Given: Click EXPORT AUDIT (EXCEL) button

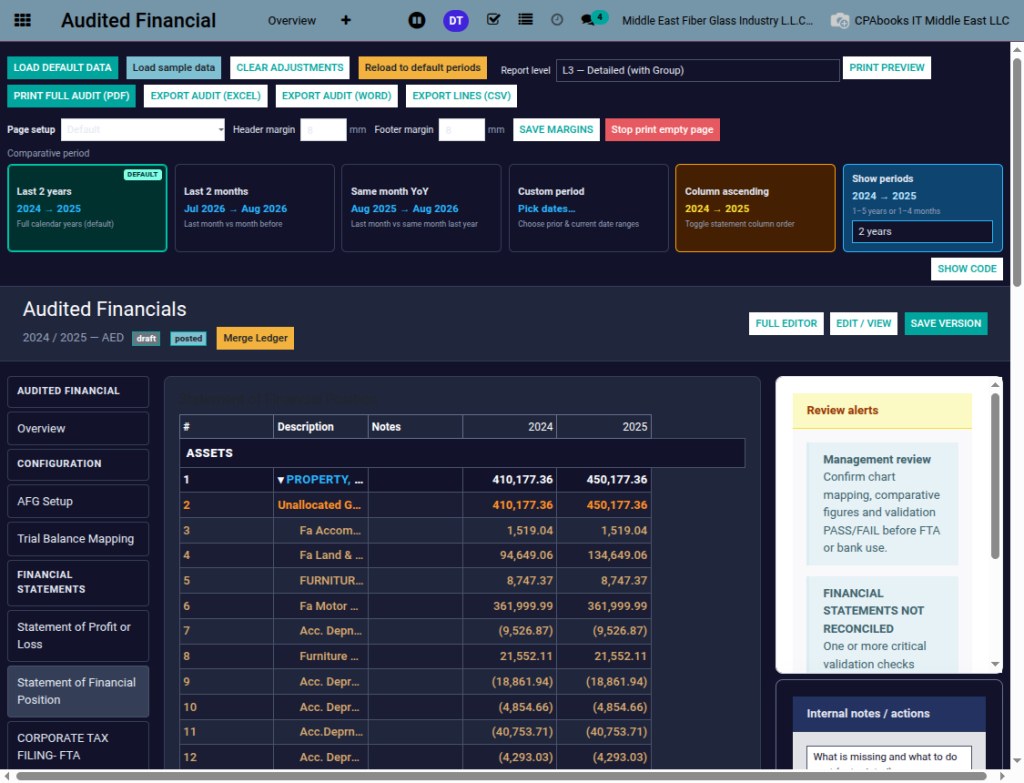Looking at the screenshot, I should tap(205, 95).
